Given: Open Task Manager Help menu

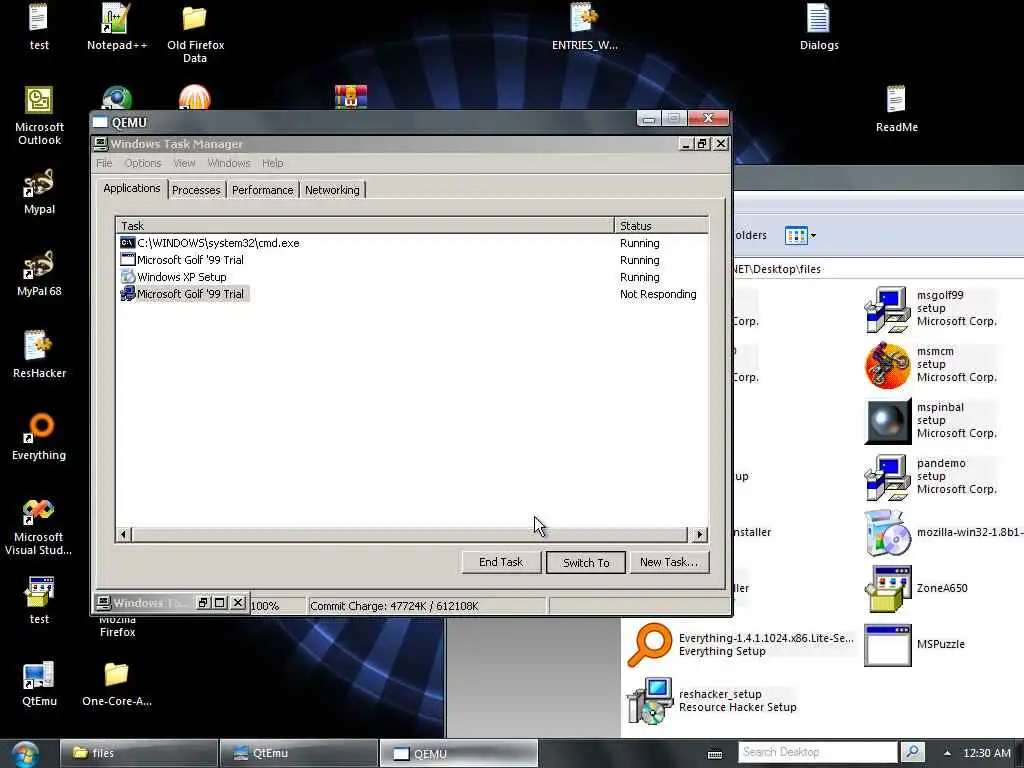Looking at the screenshot, I should pos(272,163).
